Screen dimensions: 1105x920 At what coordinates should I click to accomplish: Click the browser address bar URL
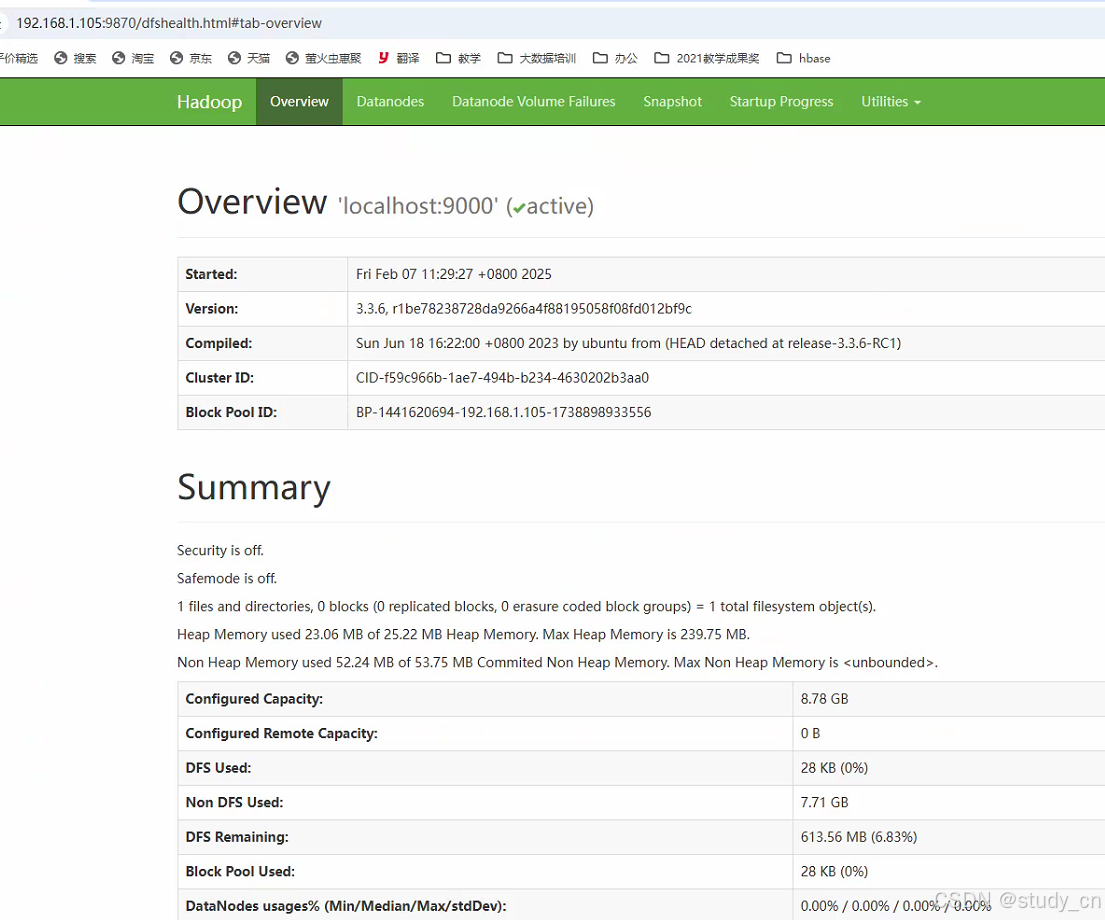click(169, 23)
